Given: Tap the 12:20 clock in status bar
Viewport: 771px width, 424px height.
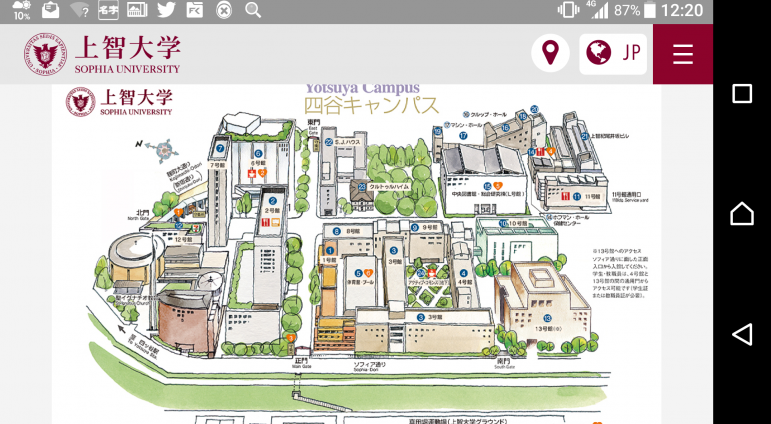Looking at the screenshot, I should click(x=682, y=10).
